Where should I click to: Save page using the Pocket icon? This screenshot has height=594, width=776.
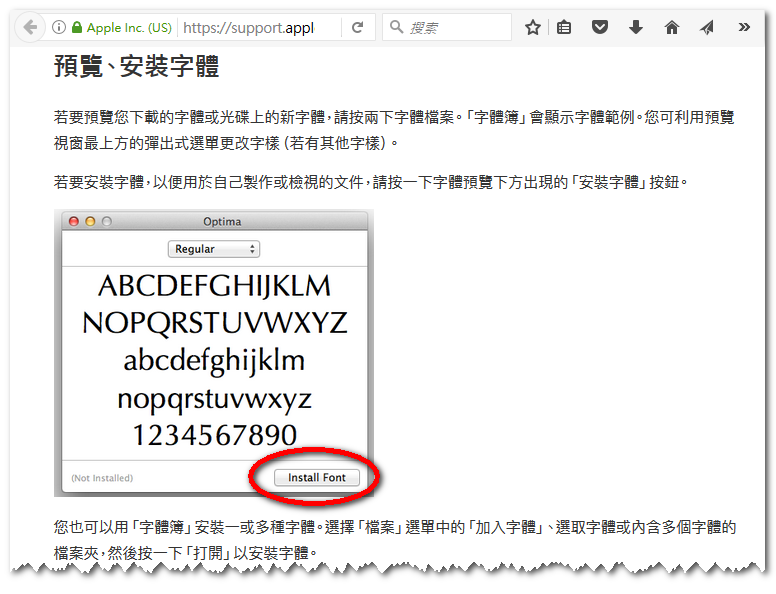(x=600, y=28)
